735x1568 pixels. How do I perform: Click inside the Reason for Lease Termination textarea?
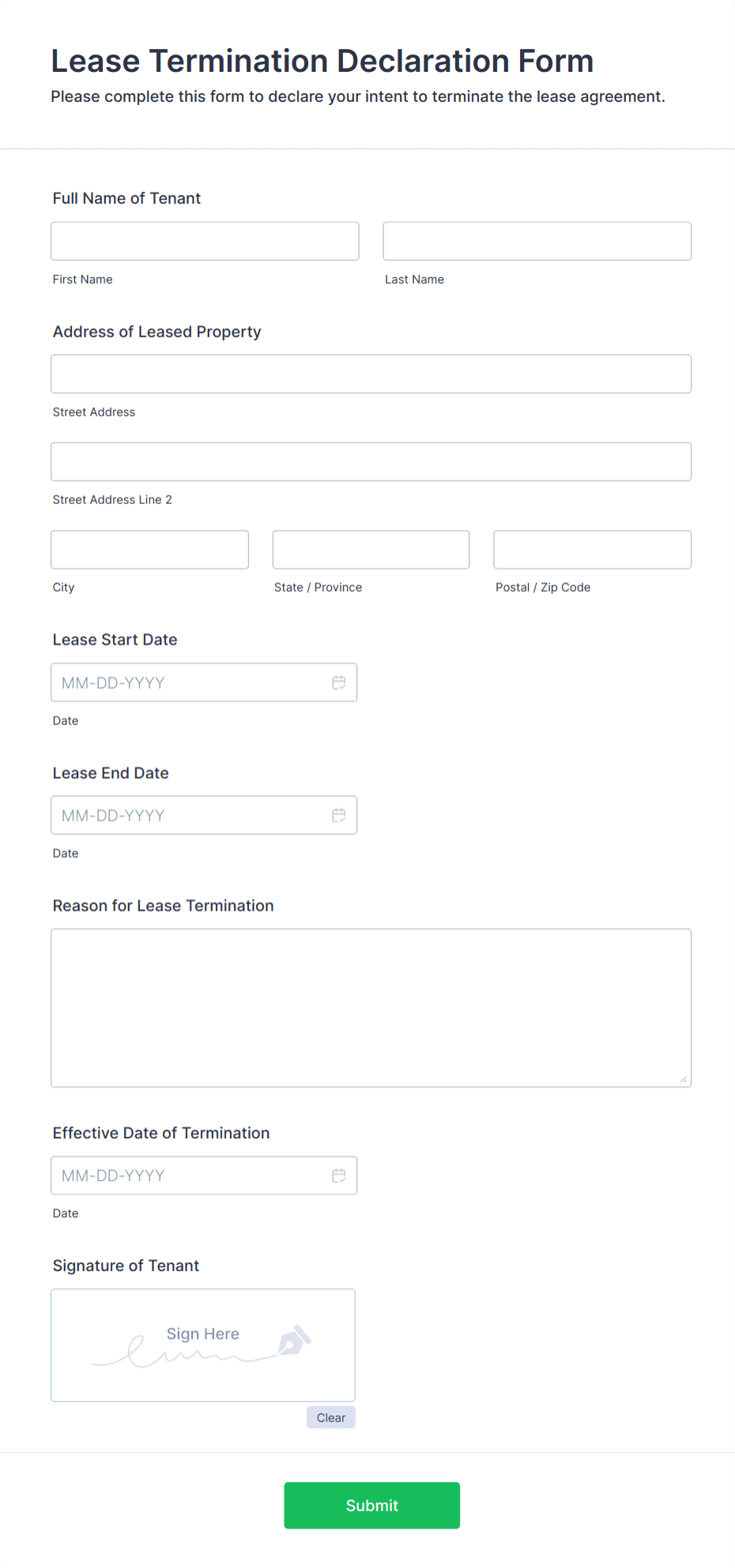click(x=371, y=1007)
